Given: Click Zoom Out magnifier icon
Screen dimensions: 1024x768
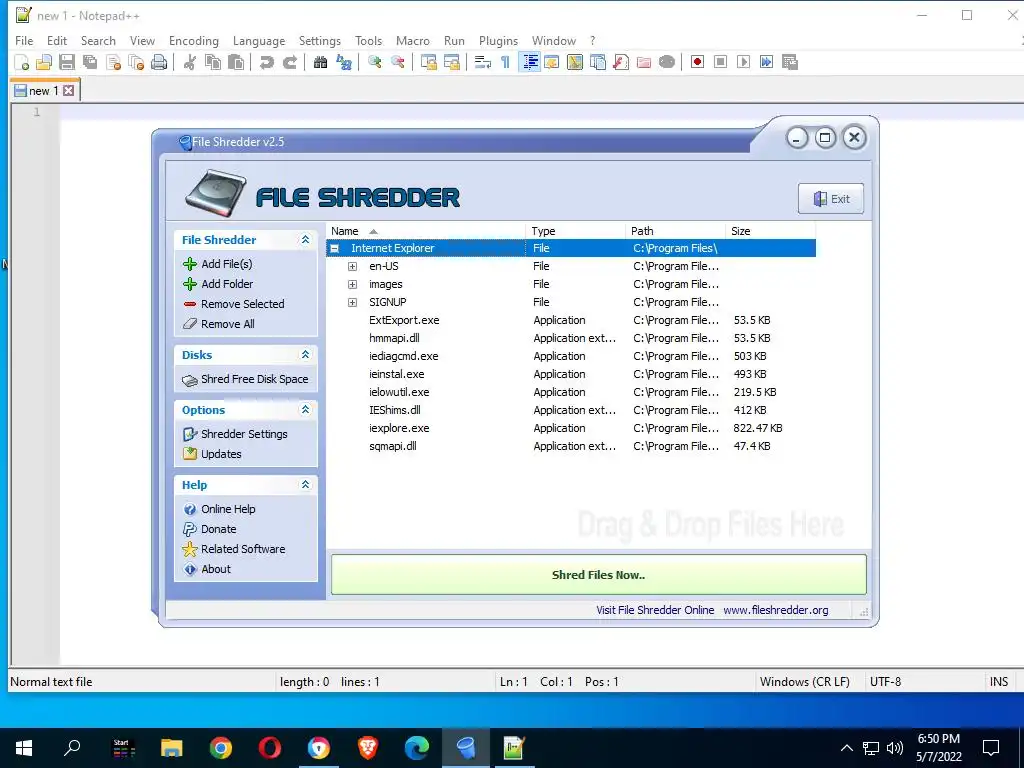Looking at the screenshot, I should click(398, 62).
